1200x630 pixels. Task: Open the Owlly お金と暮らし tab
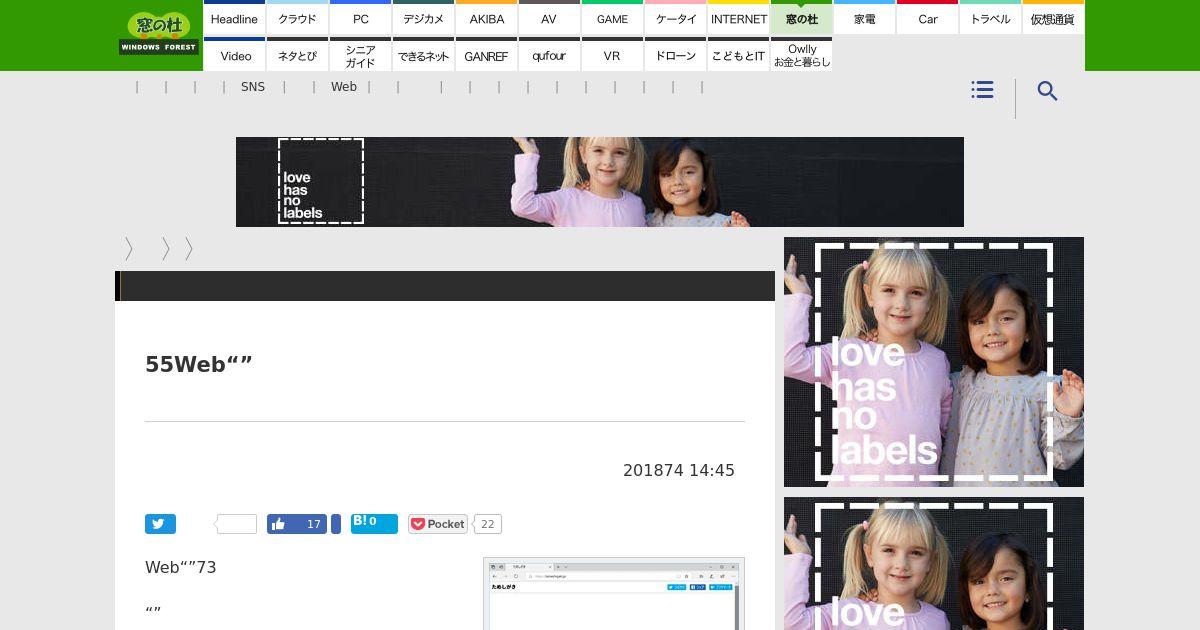coord(801,55)
